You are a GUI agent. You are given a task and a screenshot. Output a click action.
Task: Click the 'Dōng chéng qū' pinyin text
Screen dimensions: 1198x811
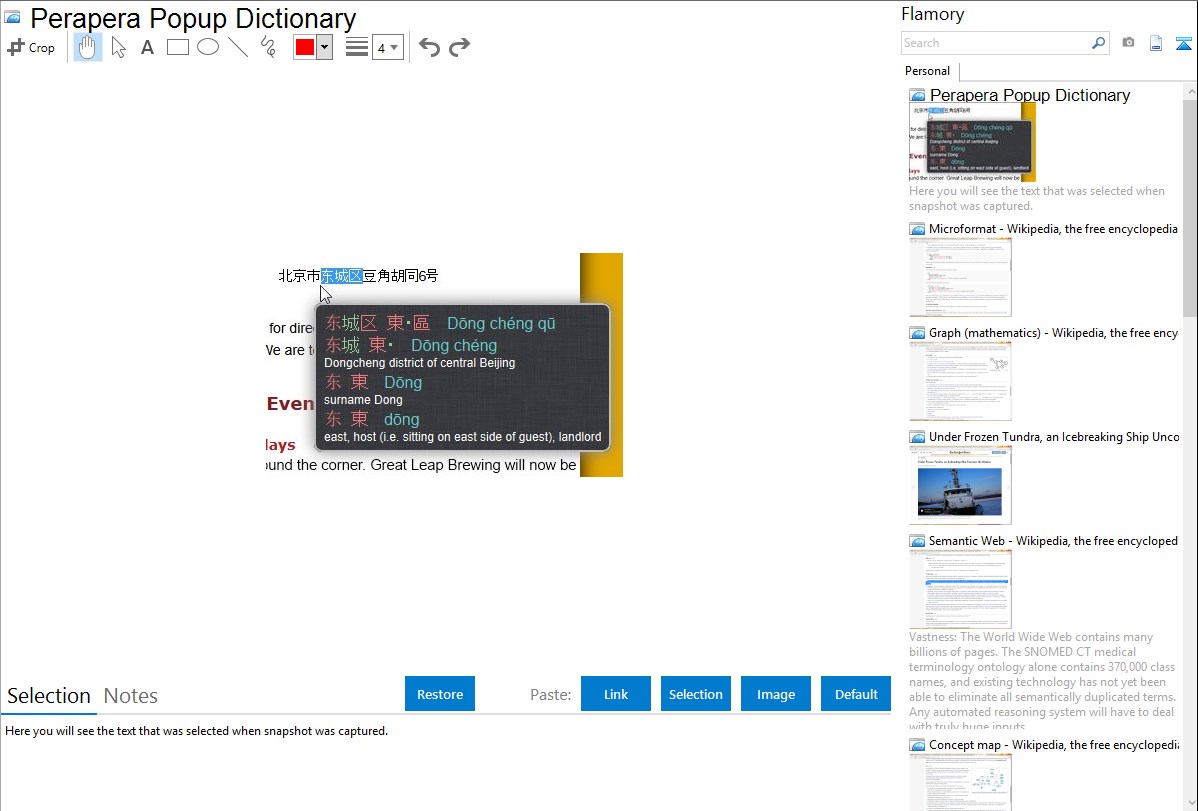(x=501, y=323)
